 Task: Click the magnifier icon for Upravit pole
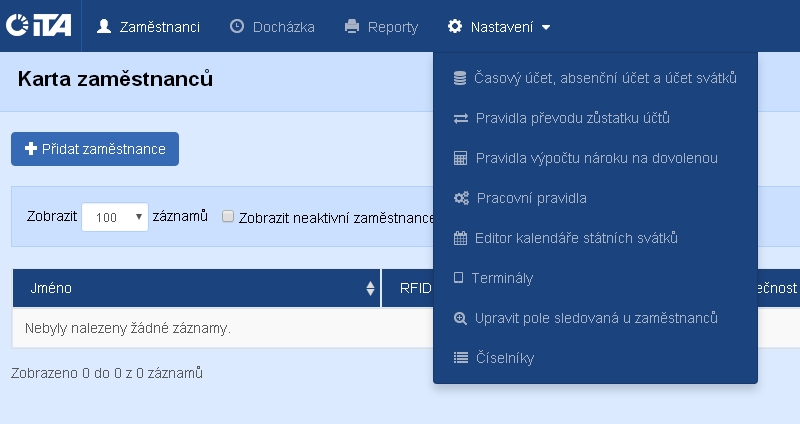click(x=460, y=318)
